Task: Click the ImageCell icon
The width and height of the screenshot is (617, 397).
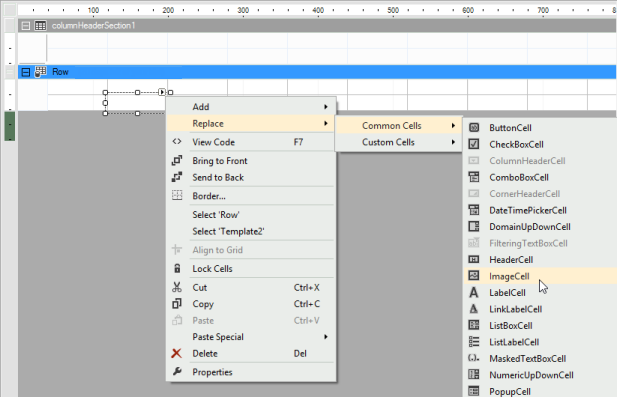Action: (474, 276)
